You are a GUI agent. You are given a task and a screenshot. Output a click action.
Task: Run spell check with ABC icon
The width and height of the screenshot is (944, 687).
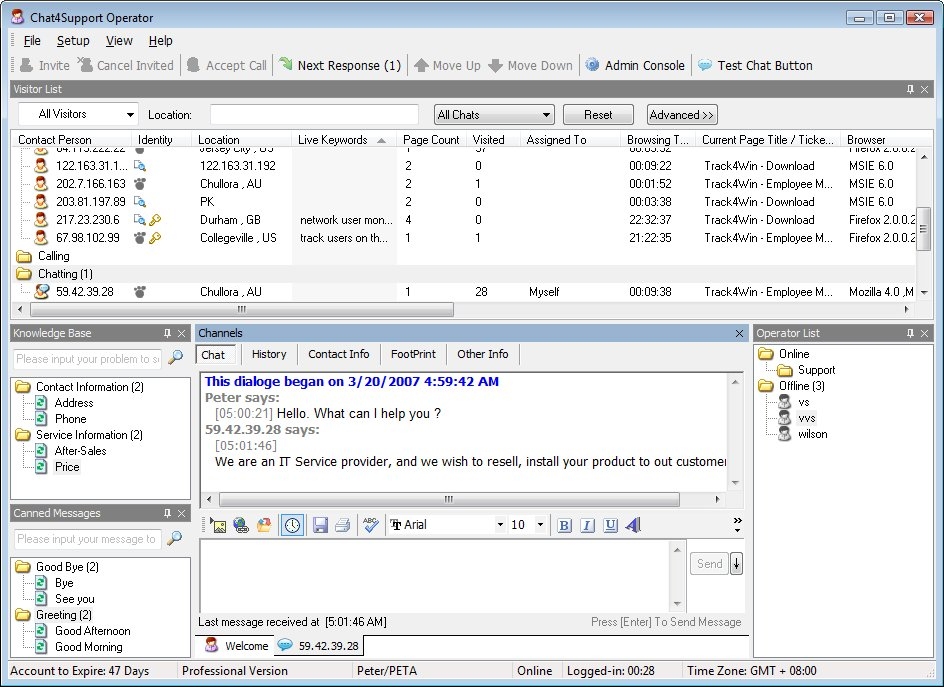370,525
